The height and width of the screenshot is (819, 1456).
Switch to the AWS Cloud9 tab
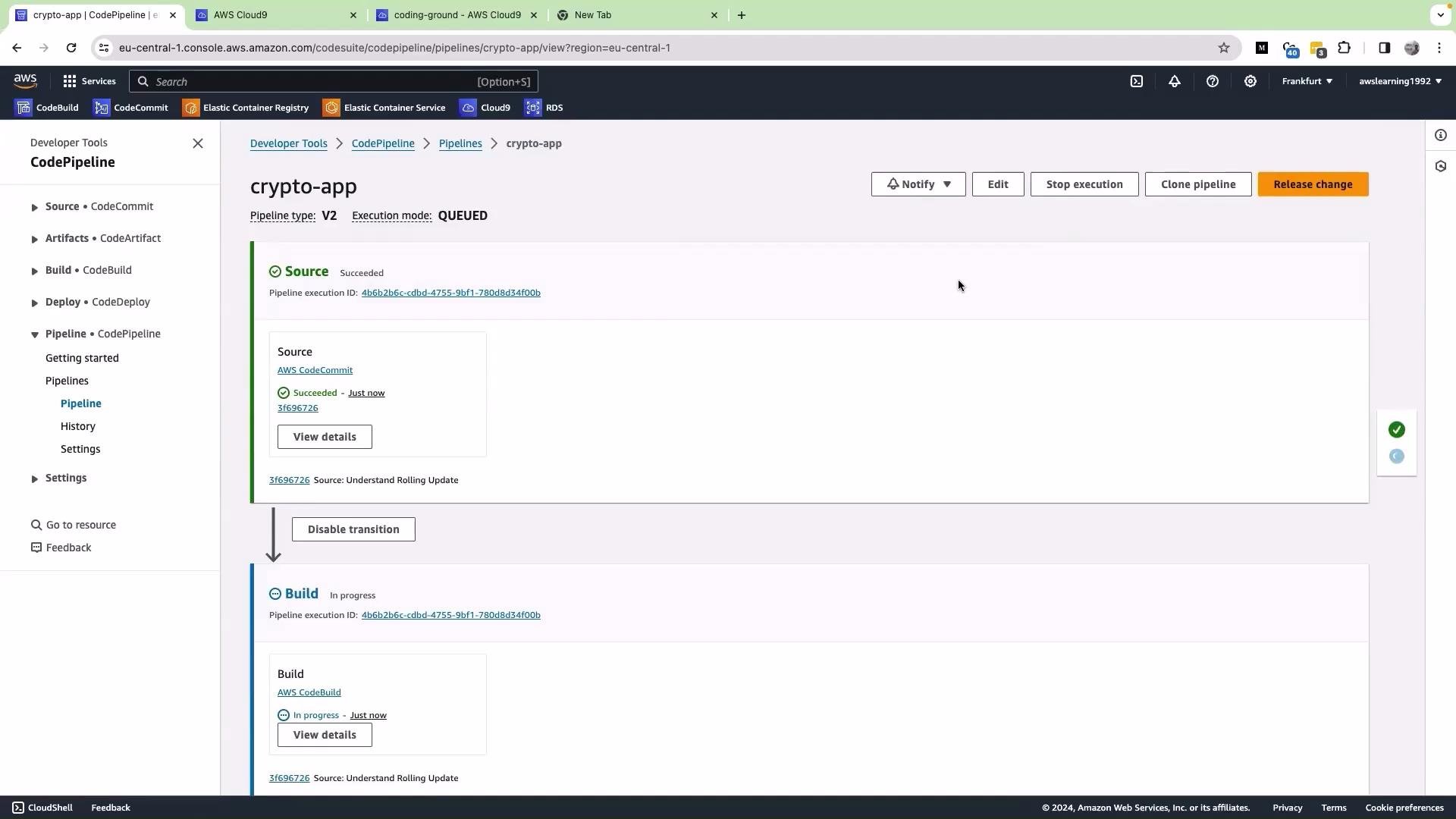pyautogui.click(x=275, y=15)
